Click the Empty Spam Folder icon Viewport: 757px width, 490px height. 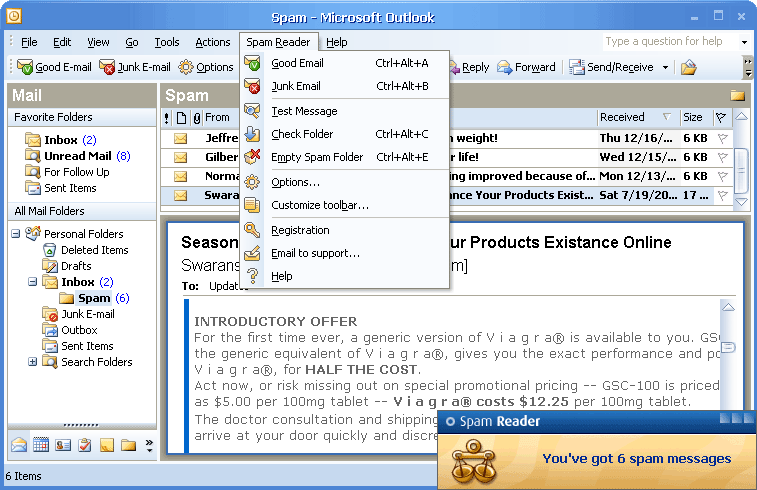pos(252,157)
